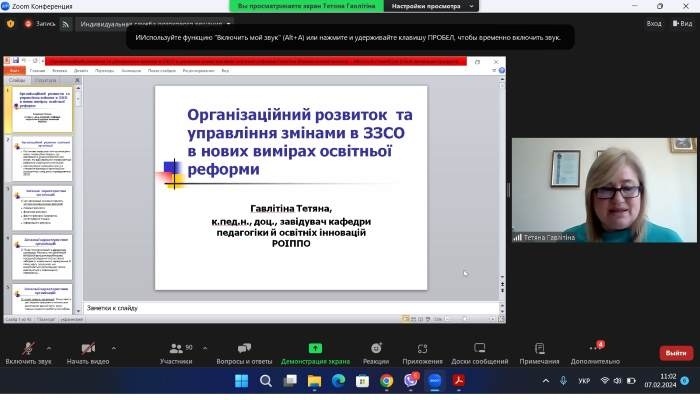
Task: Select slide 3 thumbnail
Action: coord(42,208)
